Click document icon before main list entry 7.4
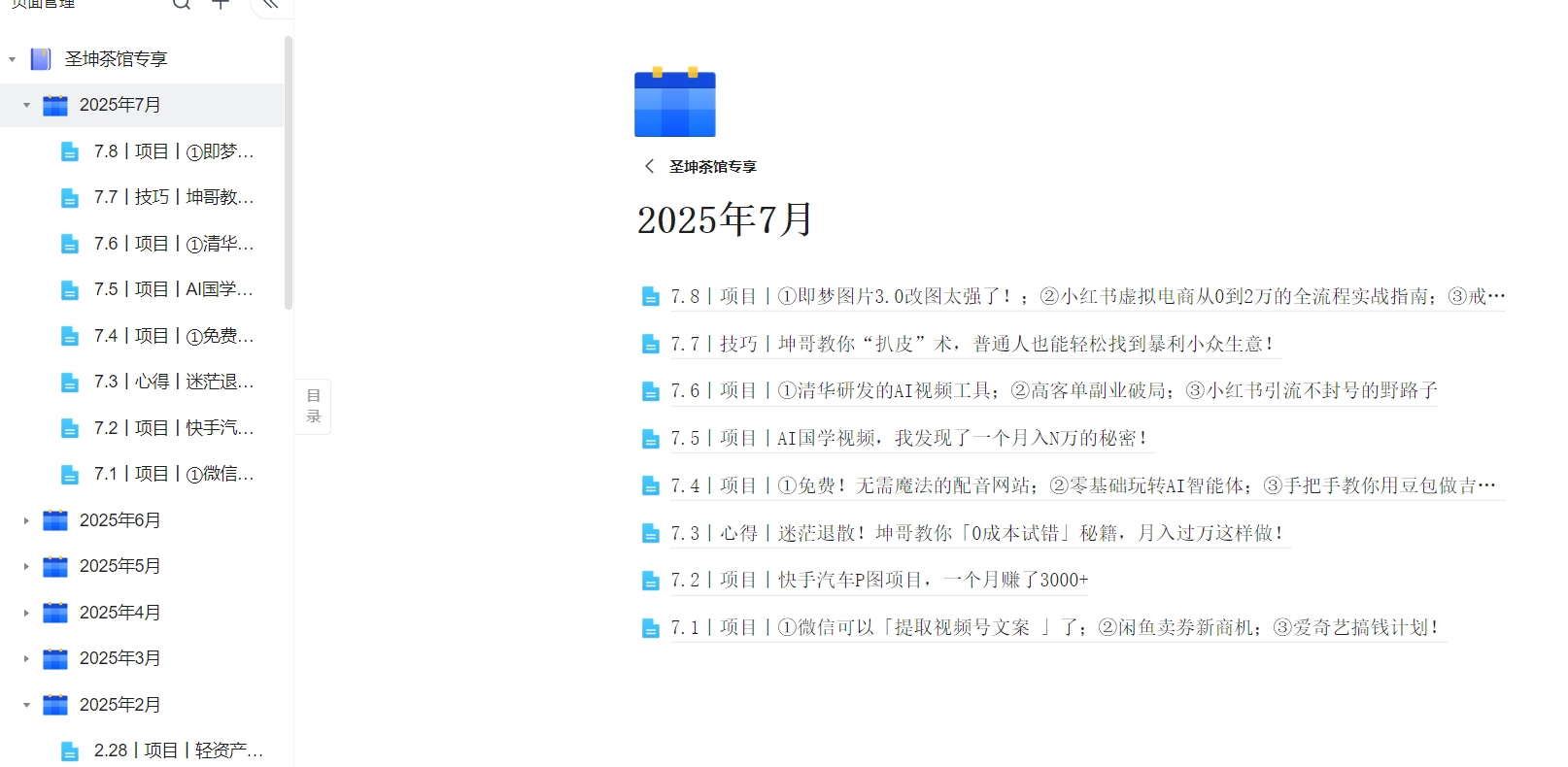1568x767 pixels. click(651, 486)
